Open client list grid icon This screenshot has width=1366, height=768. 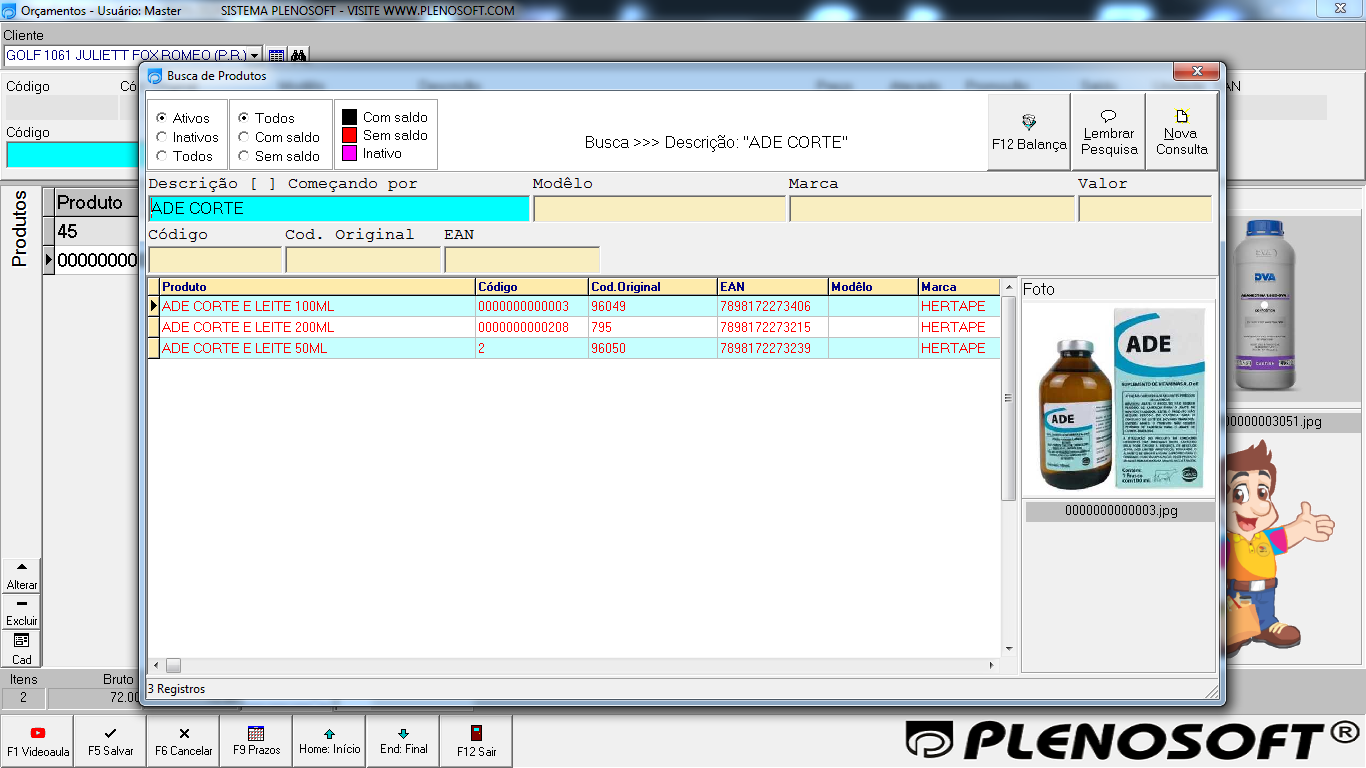276,55
